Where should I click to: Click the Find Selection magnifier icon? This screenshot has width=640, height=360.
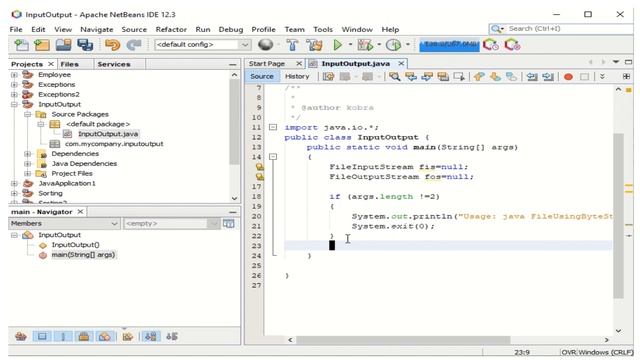coord(394,77)
